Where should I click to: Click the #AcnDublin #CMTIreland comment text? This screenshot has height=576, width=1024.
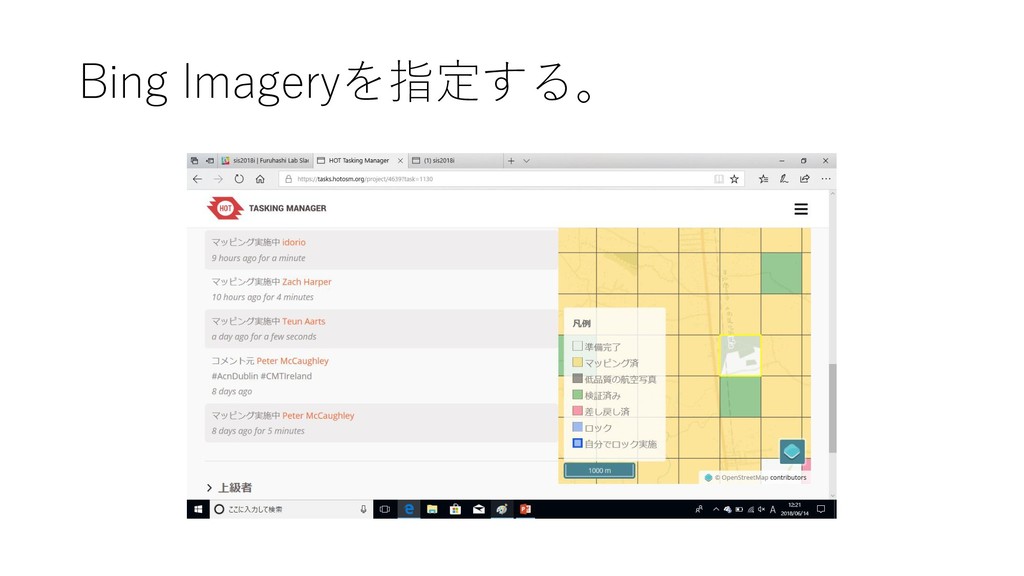pos(262,376)
